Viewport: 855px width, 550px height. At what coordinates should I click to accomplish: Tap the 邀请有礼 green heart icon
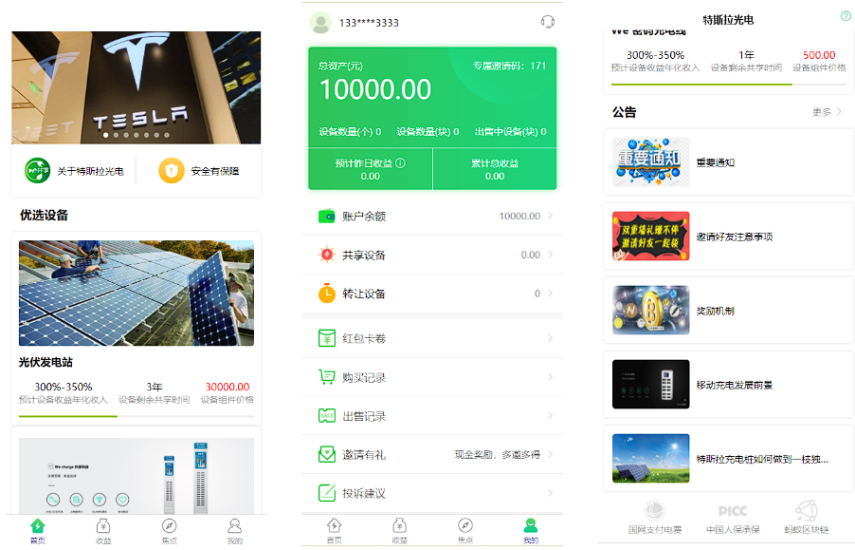coord(326,454)
